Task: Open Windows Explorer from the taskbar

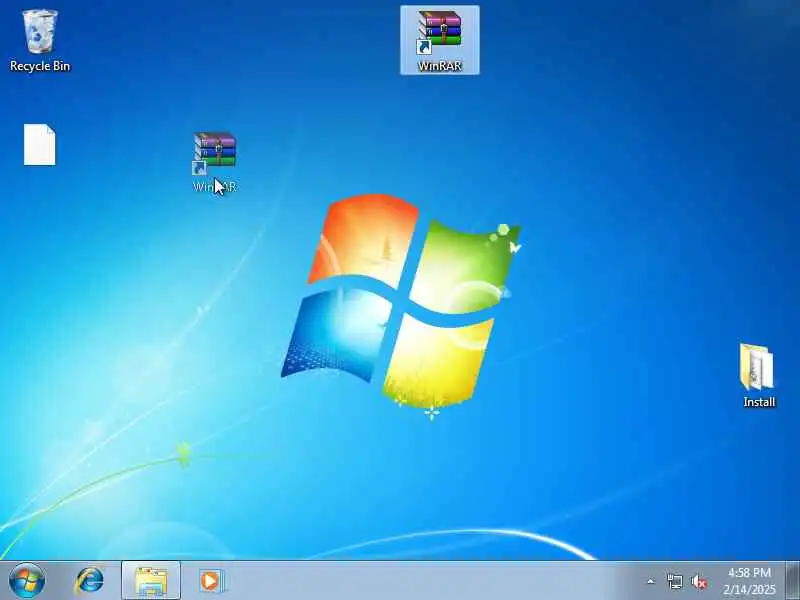Action: click(151, 581)
